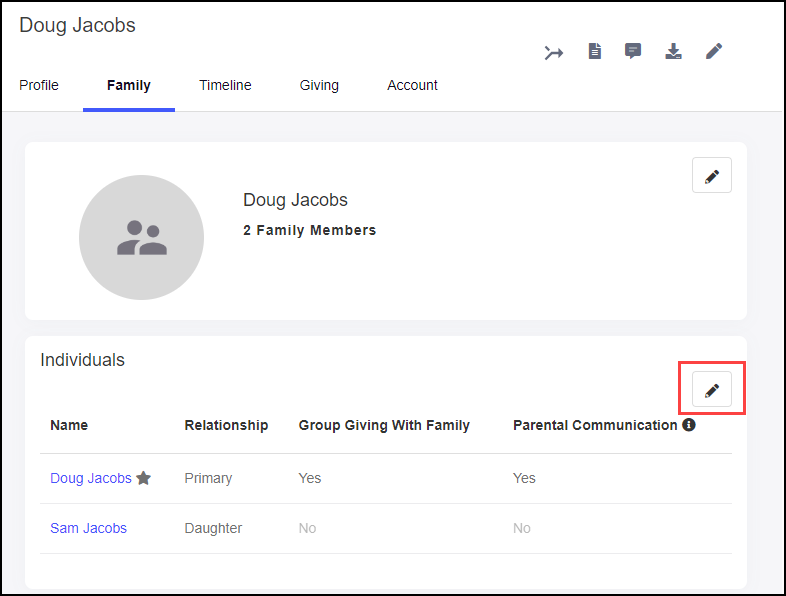Open the Sam Jacobs profile link
The image size is (786, 596).
click(x=88, y=528)
